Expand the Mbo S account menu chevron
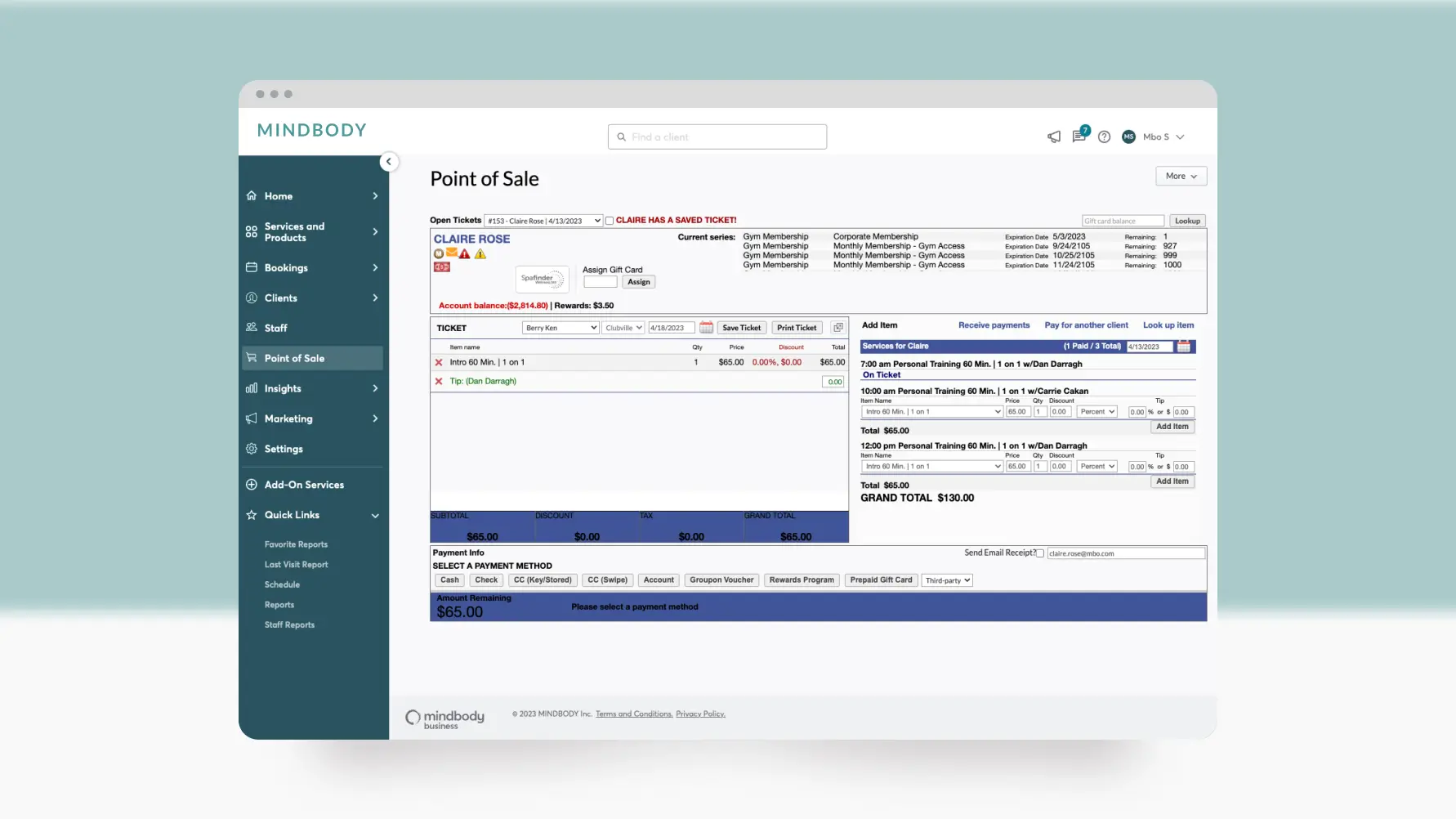Screen dimensions: 1456x819 pos(1180,137)
